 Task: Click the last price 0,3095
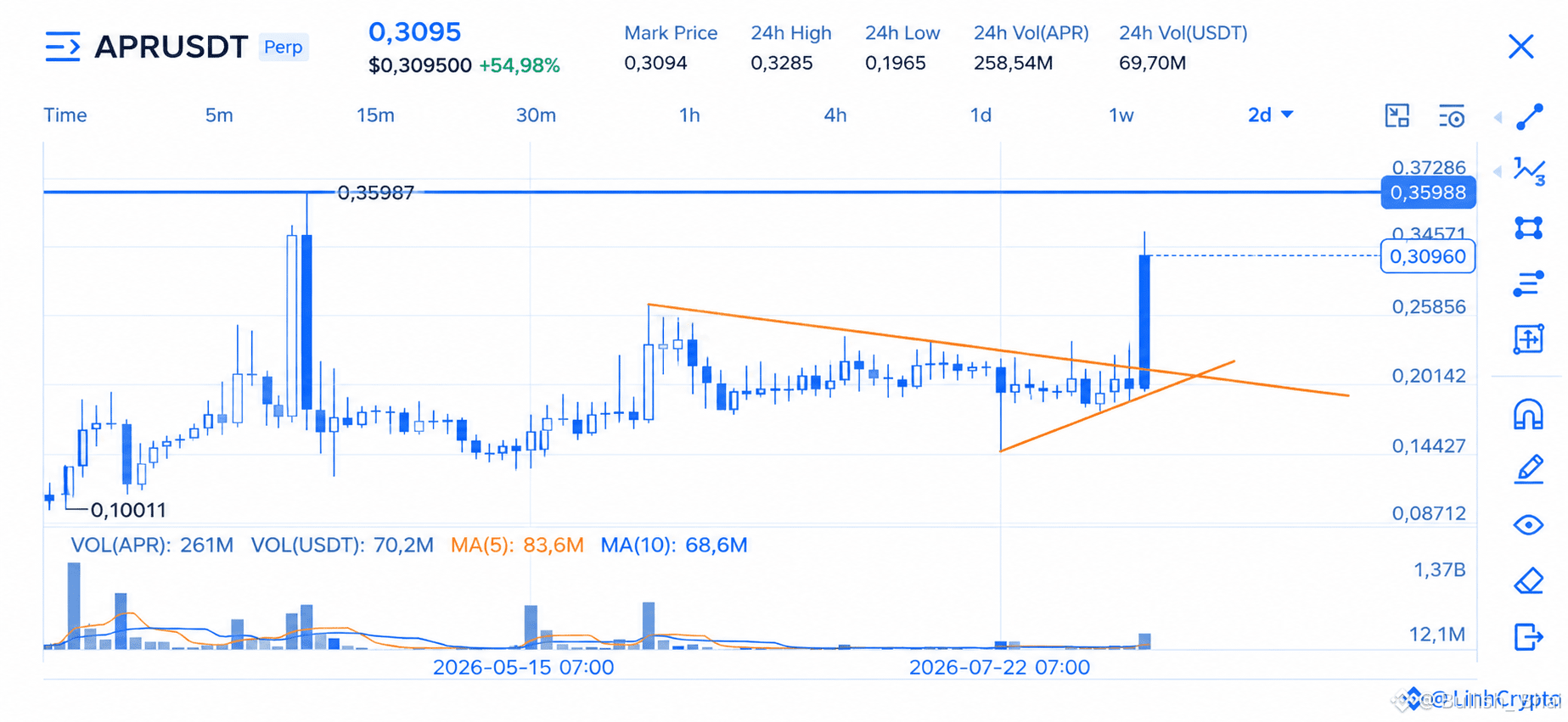pos(414,31)
